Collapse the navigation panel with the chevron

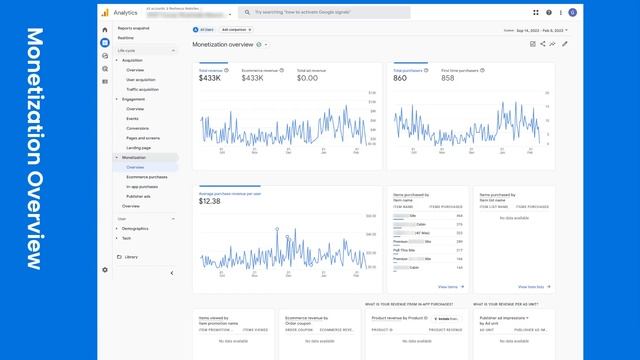pyautogui.click(x=172, y=273)
